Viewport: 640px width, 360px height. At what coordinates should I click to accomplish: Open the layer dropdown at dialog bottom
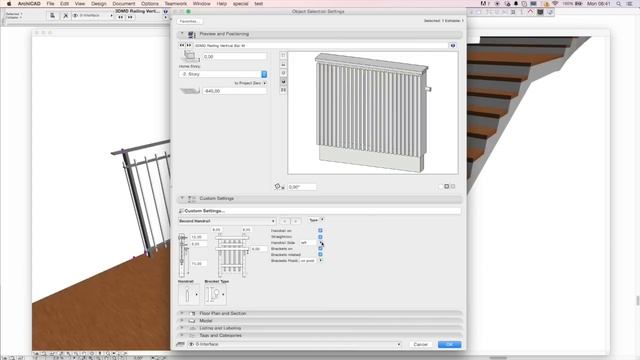(294, 344)
